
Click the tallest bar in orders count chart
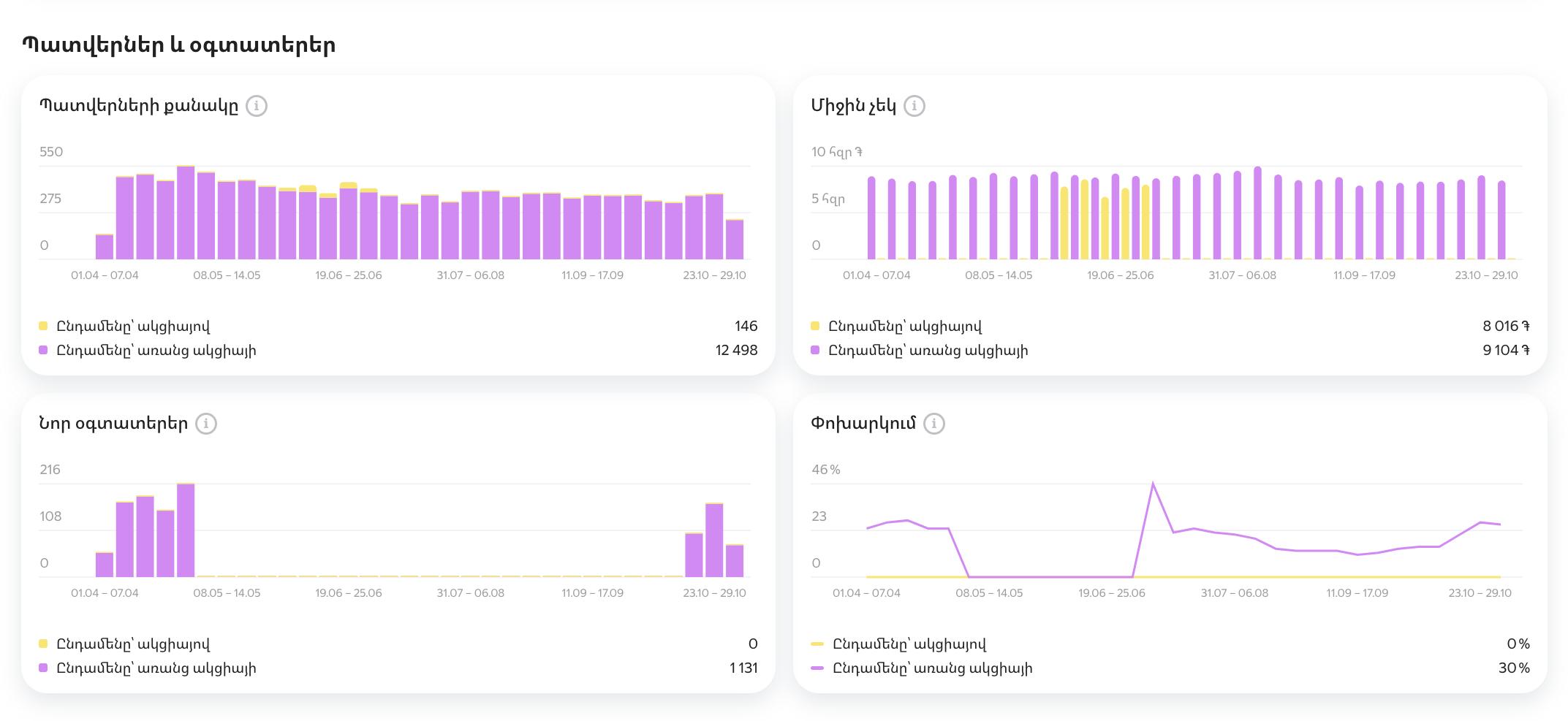click(186, 213)
